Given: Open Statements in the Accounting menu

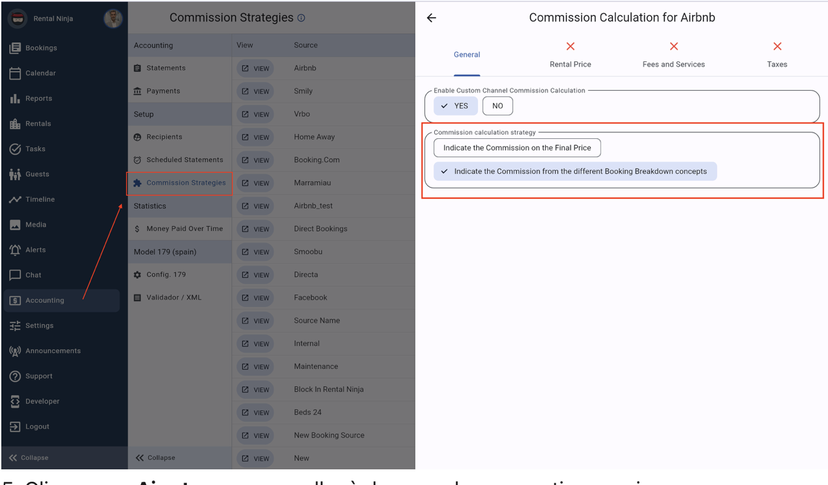Looking at the screenshot, I should pos(180,68).
